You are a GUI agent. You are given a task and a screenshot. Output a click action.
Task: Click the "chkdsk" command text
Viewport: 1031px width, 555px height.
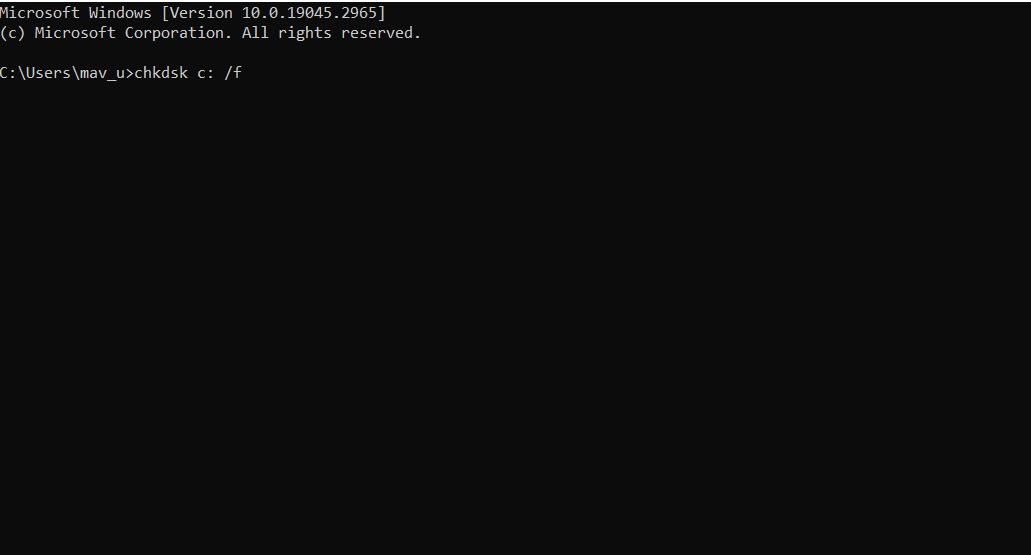(161, 73)
